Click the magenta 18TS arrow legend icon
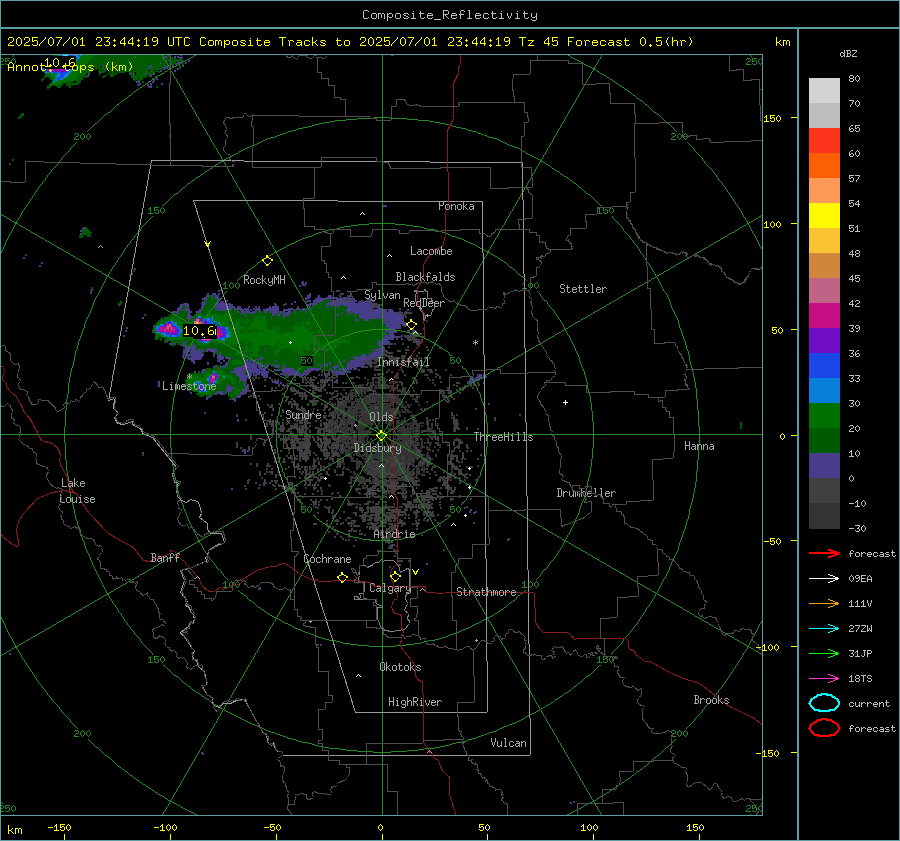 [824, 679]
